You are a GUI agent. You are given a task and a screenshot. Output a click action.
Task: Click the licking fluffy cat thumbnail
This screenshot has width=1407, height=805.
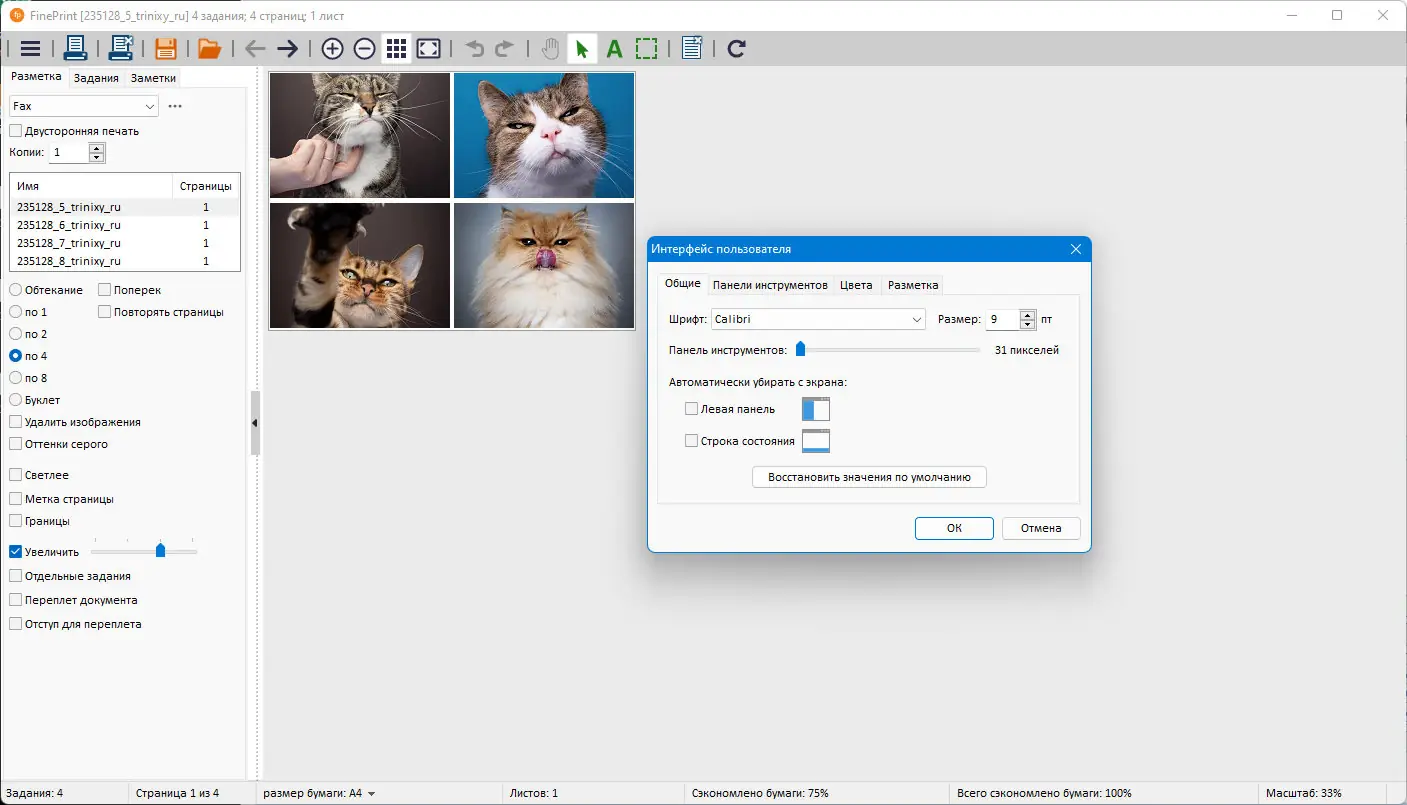point(544,265)
